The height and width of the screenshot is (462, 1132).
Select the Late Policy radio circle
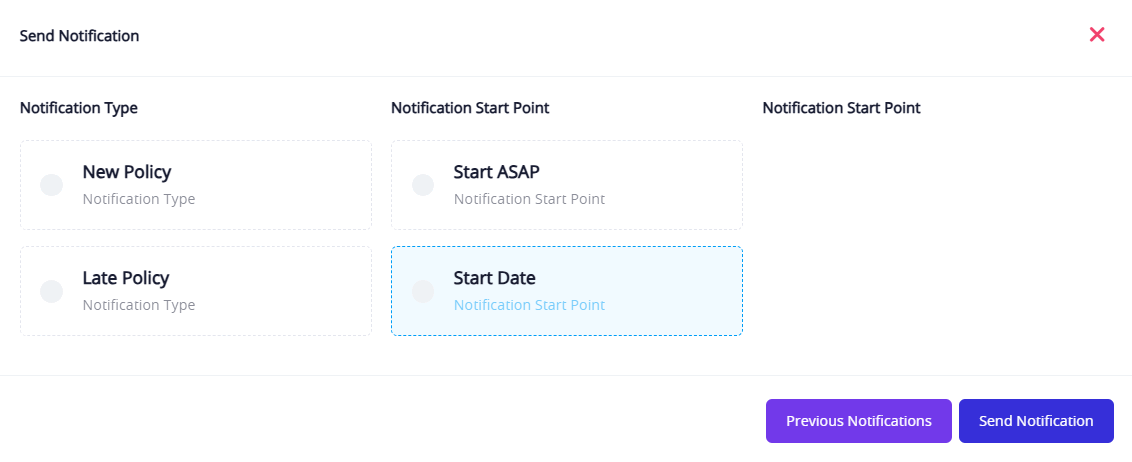[x=51, y=291]
